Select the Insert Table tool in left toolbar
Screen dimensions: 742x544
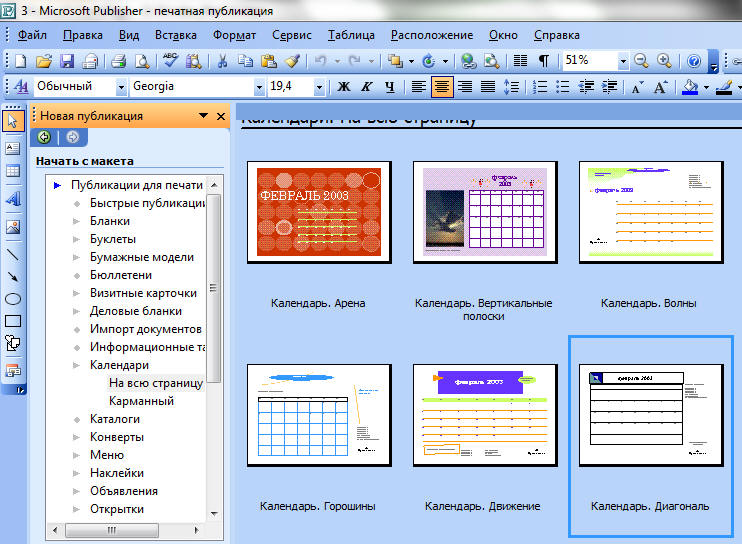click(x=13, y=171)
